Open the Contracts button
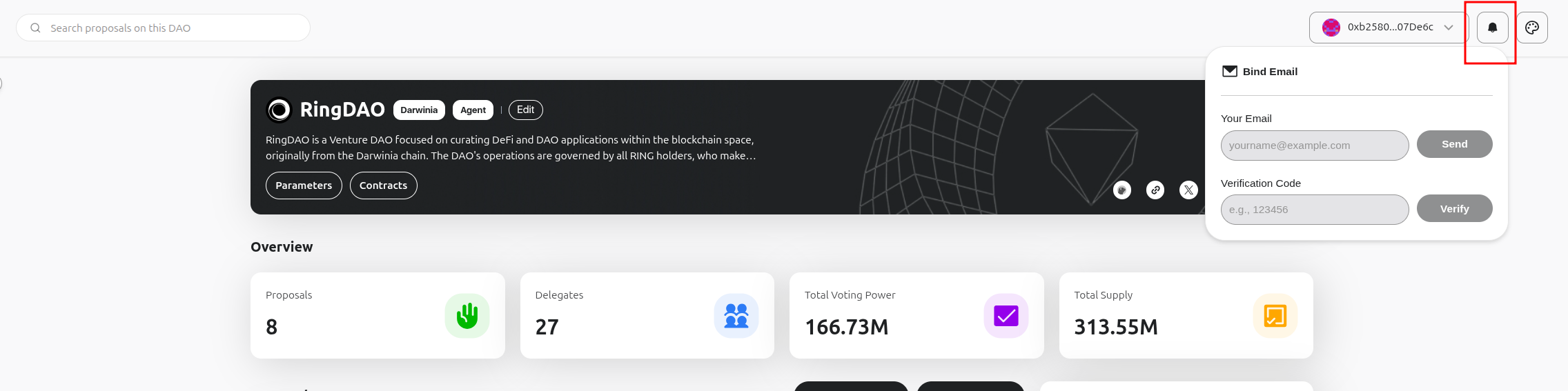The height and width of the screenshot is (391, 1568). [383, 186]
